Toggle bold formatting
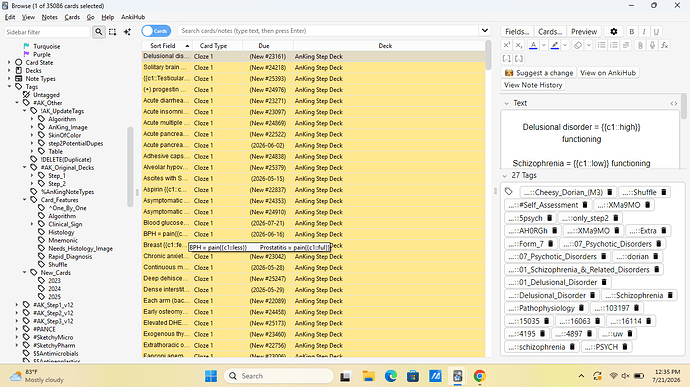Image resolution: width=690 pixels, height=387 pixels. click(x=631, y=32)
